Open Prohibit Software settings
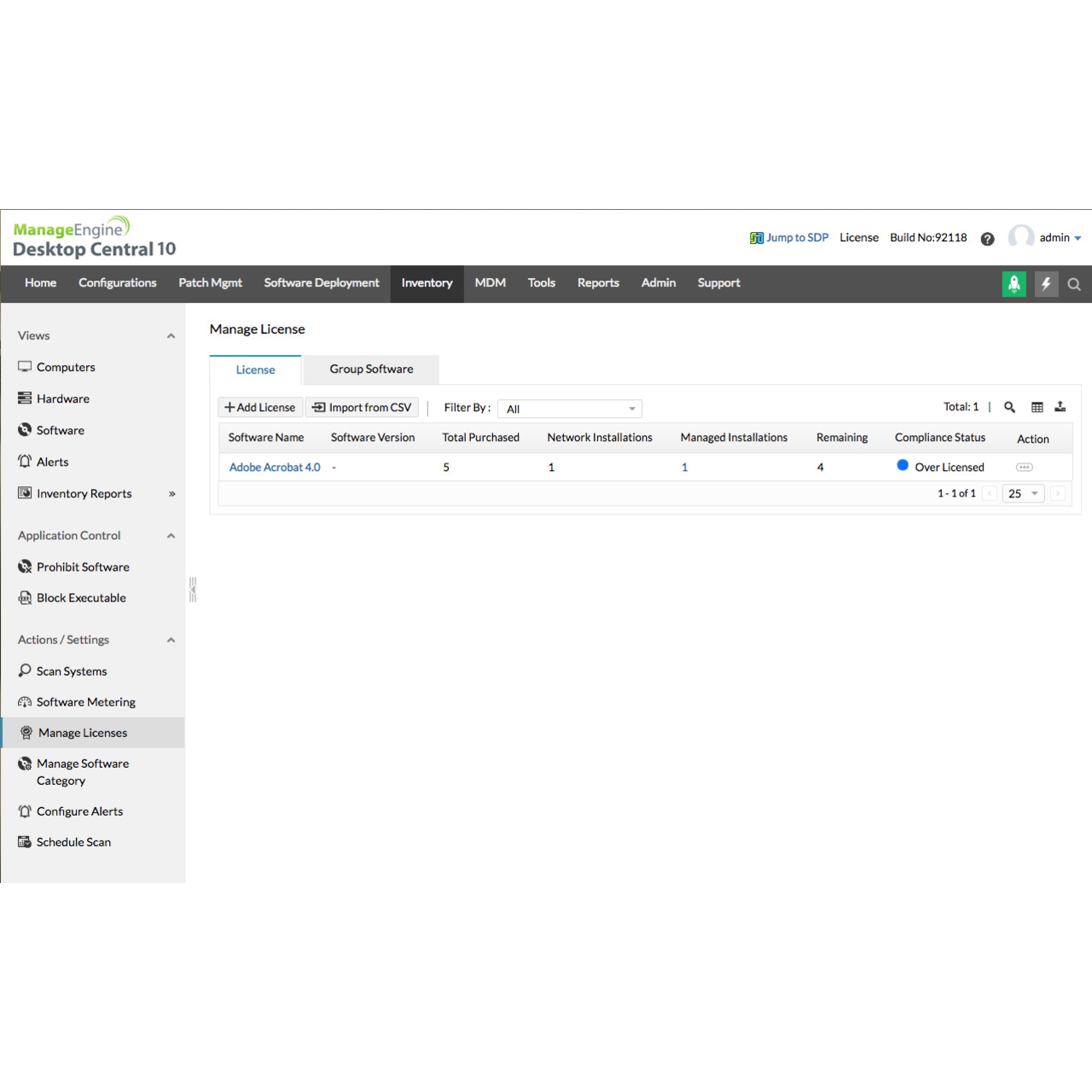Viewport: 1092px width, 1092px height. pyautogui.click(x=83, y=566)
